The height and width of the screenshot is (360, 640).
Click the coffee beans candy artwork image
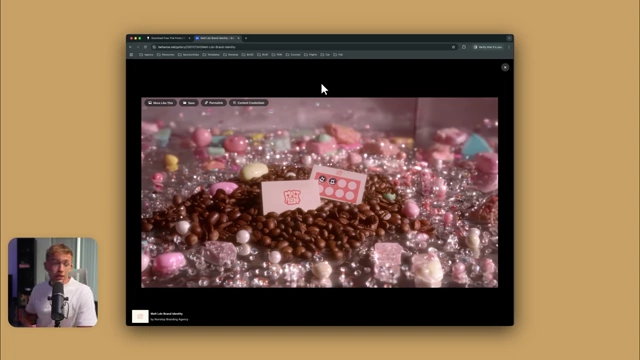coord(320,192)
